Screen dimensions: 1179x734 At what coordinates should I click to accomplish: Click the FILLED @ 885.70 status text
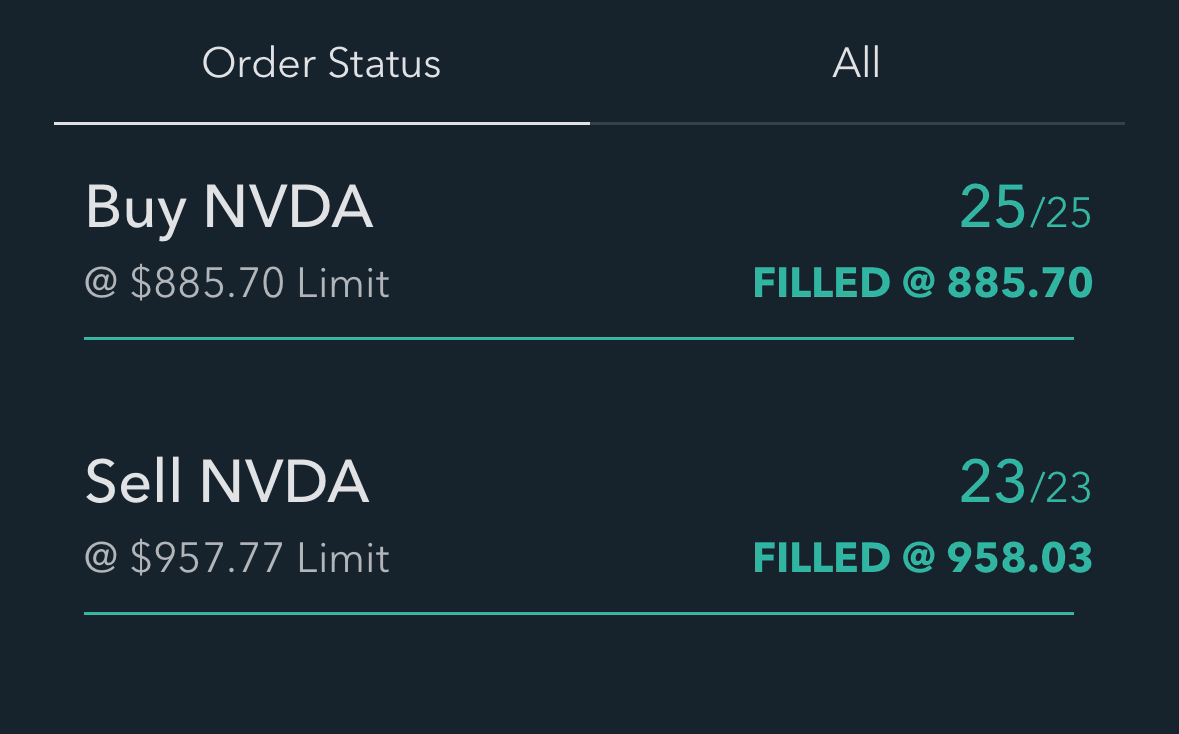coord(922,283)
